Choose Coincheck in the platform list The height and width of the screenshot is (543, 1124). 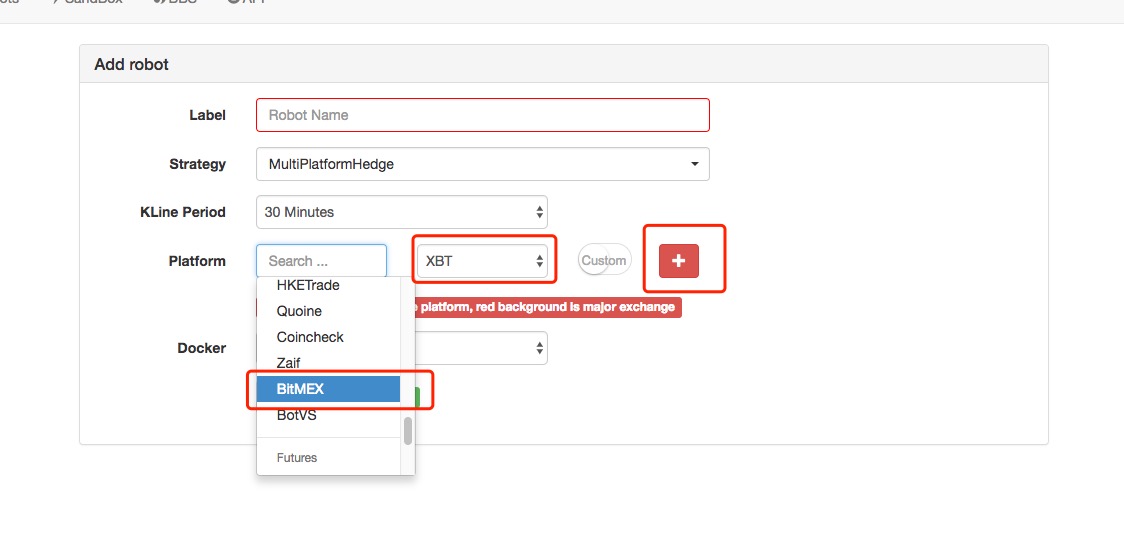(328, 337)
